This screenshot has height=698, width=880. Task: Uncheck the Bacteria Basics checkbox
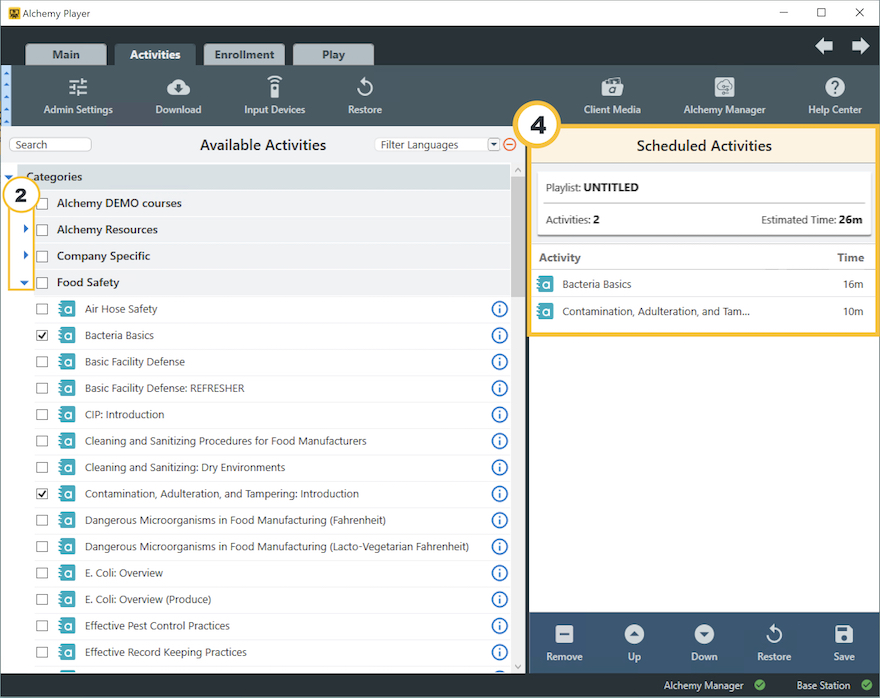(42, 336)
